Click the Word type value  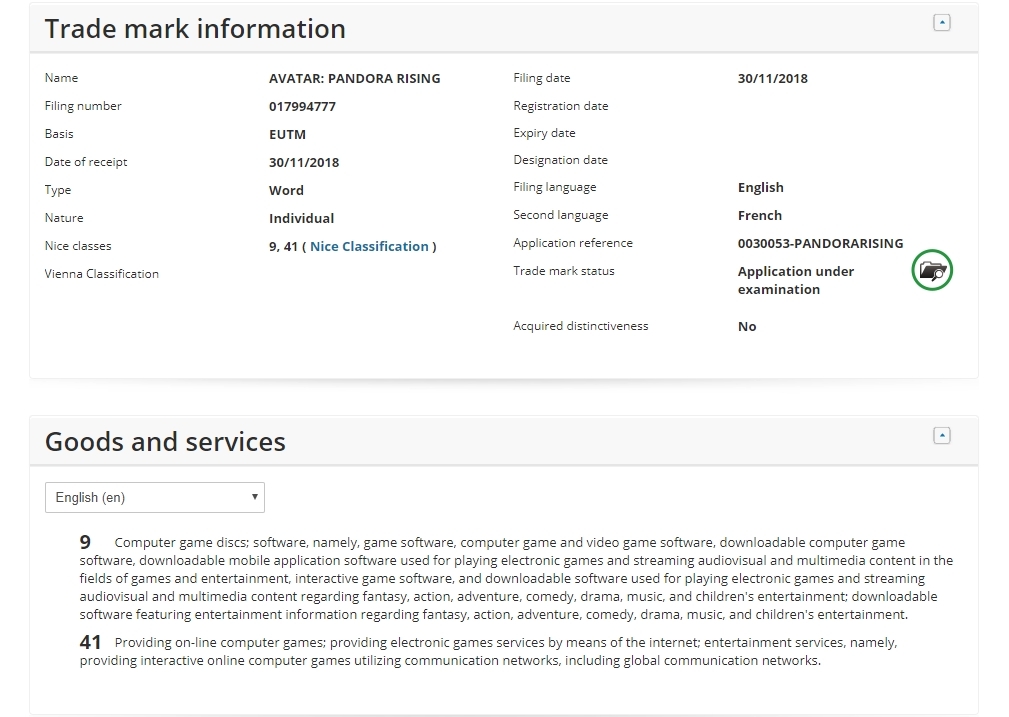click(286, 190)
